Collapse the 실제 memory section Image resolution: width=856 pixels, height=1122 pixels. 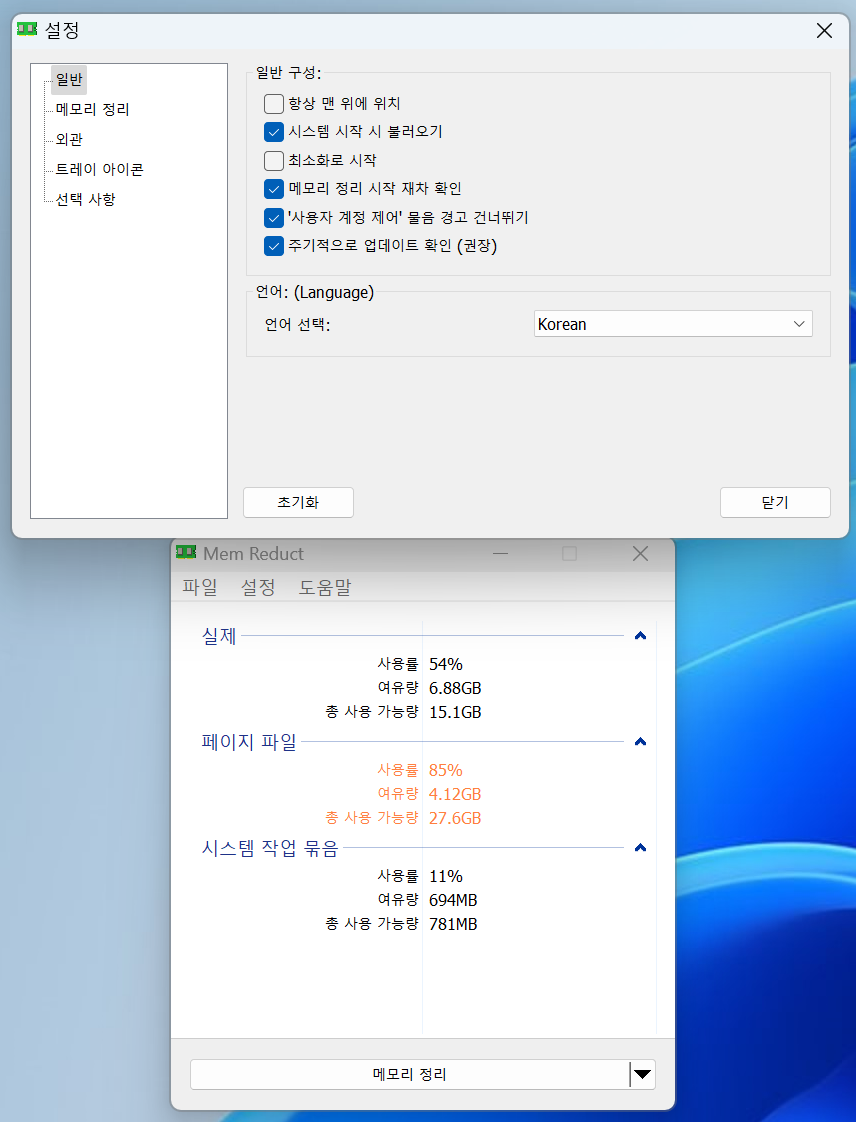pyautogui.click(x=641, y=635)
